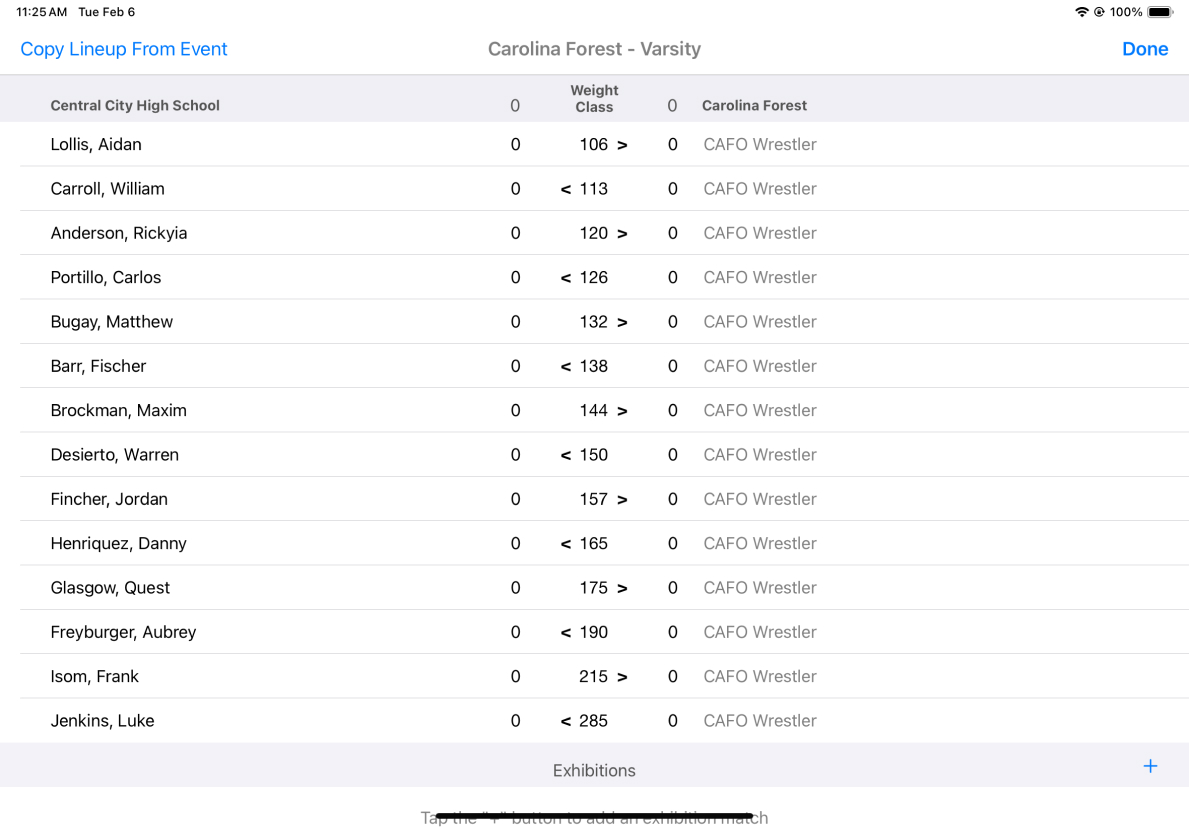
Task: Tap Central City score for Barr, Fischer
Action: (x=515, y=367)
